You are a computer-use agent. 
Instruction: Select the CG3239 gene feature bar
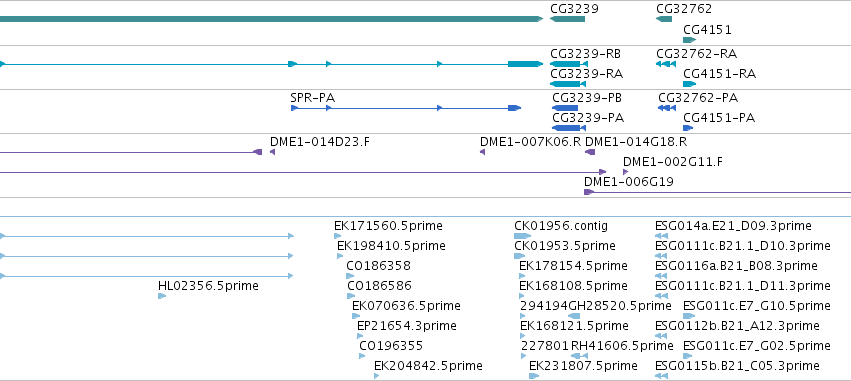tap(567, 19)
